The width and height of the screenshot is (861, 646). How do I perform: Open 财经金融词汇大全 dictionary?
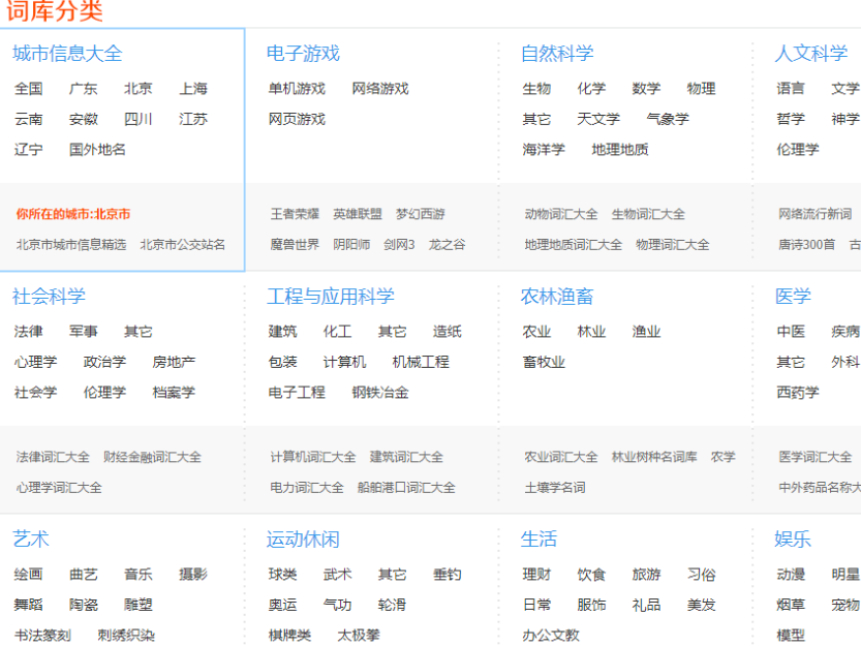pyautogui.click(x=153, y=456)
